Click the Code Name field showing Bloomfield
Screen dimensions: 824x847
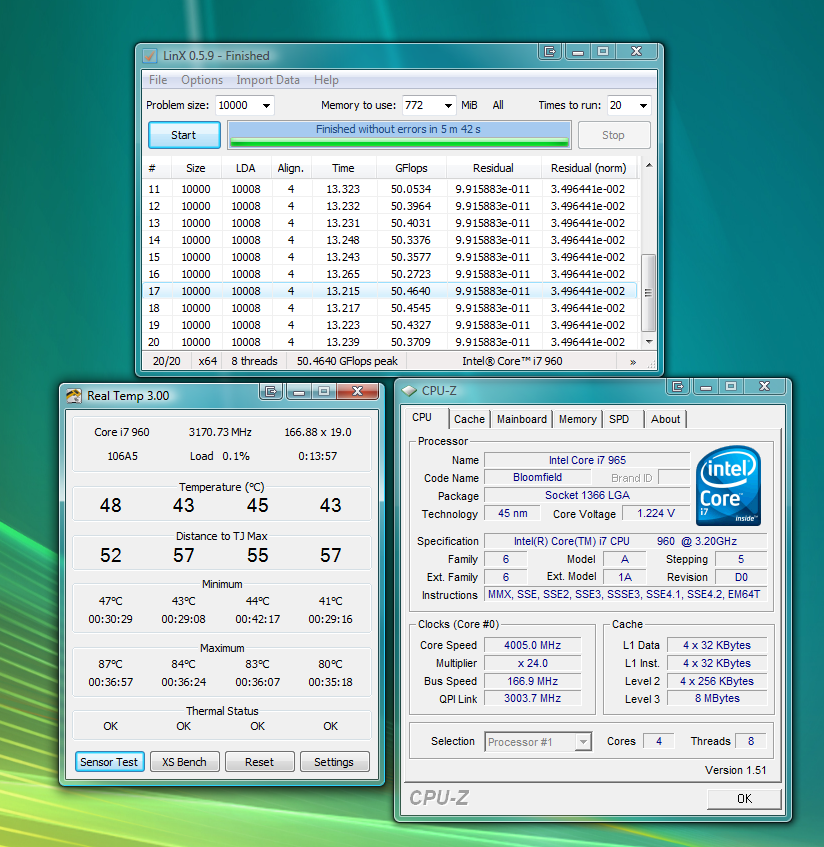coord(537,478)
